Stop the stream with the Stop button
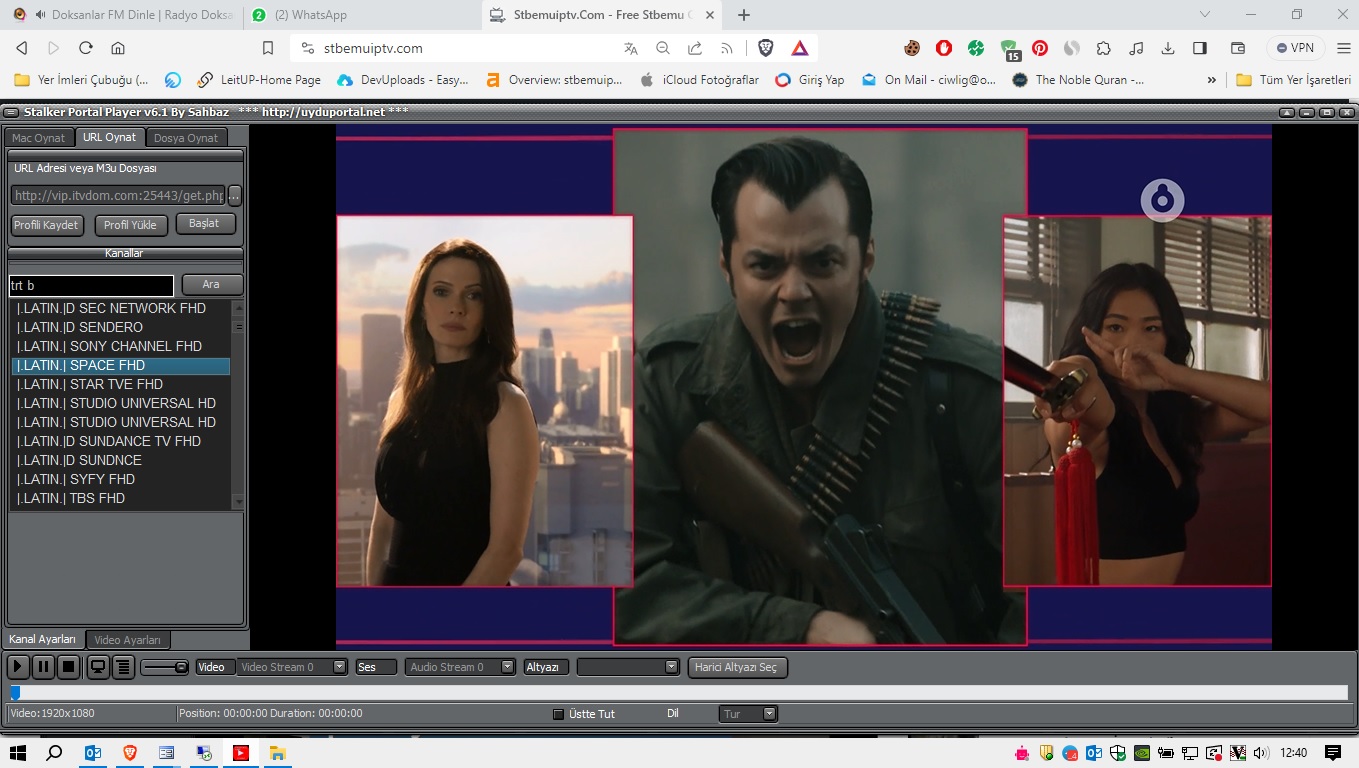Screen dimensions: 1359x768 (68, 667)
